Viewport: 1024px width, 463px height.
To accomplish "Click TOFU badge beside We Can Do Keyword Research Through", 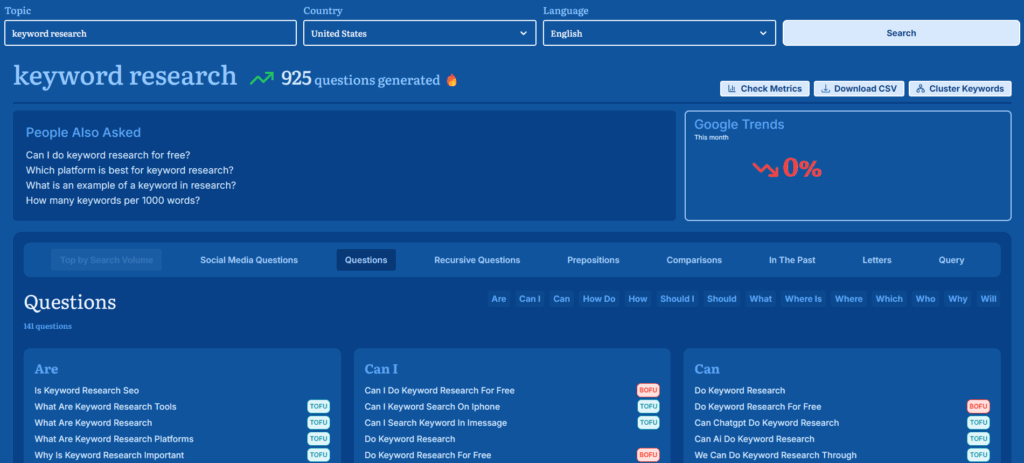I will click(x=978, y=455).
